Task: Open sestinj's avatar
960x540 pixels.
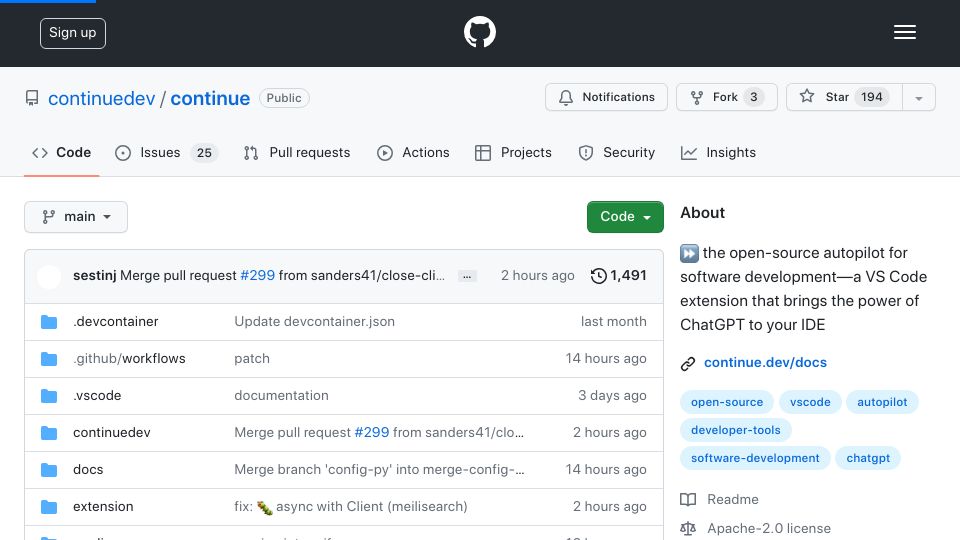Action: [49, 277]
